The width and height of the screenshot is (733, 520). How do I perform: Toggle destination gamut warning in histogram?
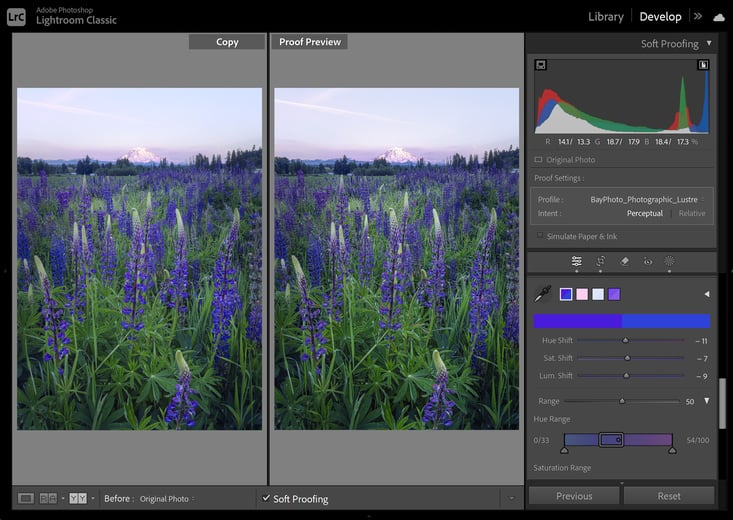703,65
